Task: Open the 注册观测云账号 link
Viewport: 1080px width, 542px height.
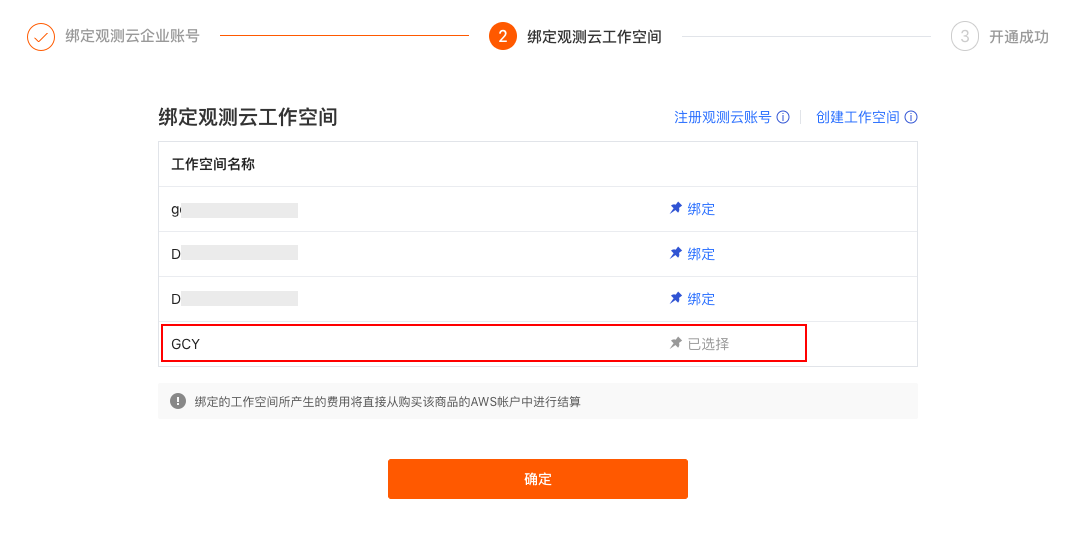Action: point(723,117)
